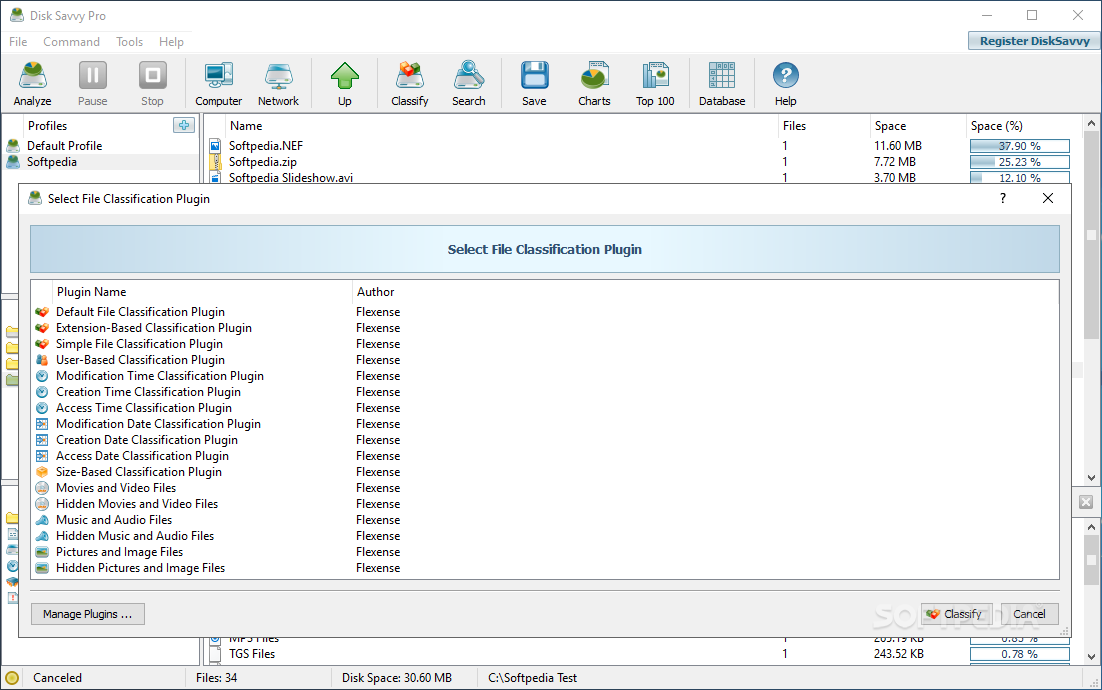Click the Movies and Video Files icon

click(x=42, y=488)
